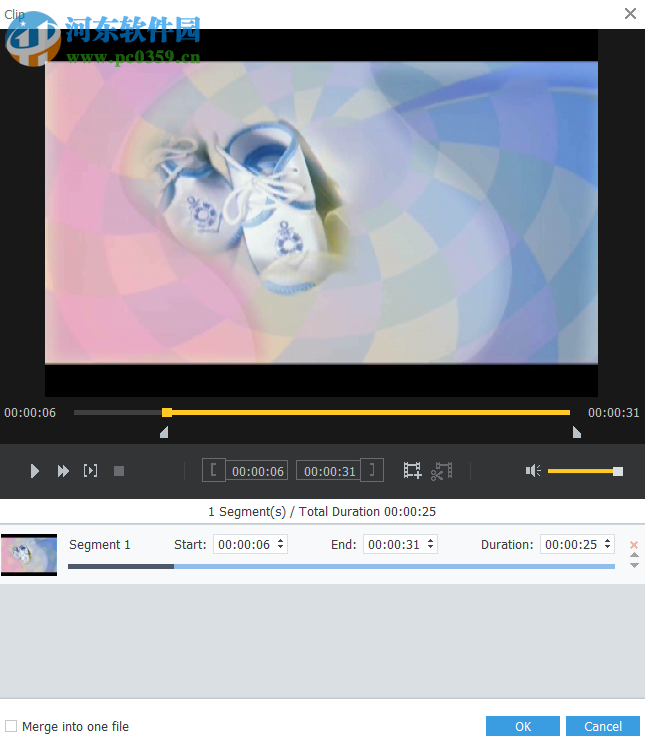Select the Segment 1 thumbnail
This screenshot has height=747, width=645.
[29, 555]
